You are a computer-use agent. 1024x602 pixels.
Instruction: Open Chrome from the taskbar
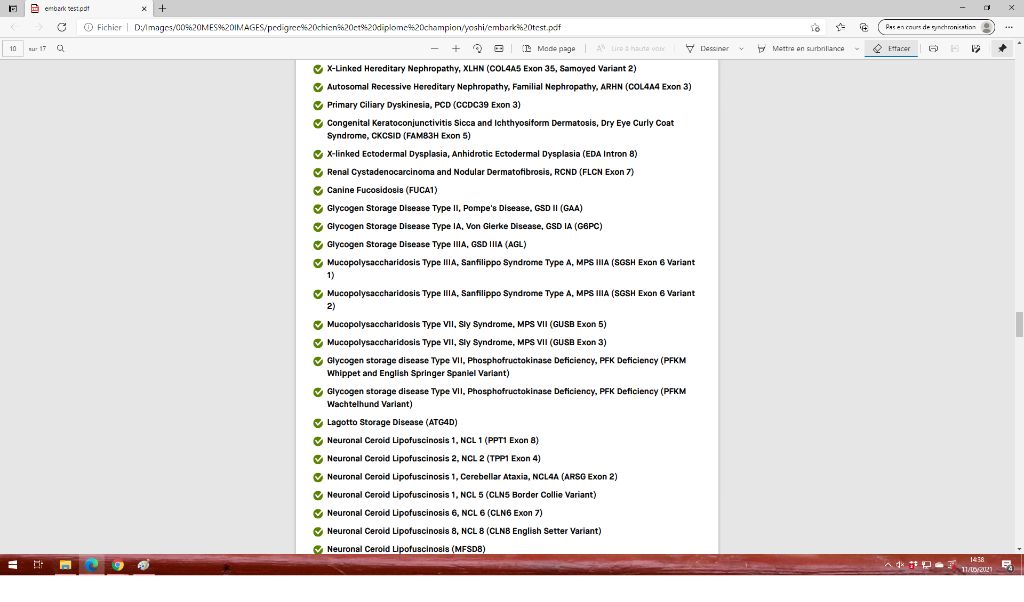point(117,565)
